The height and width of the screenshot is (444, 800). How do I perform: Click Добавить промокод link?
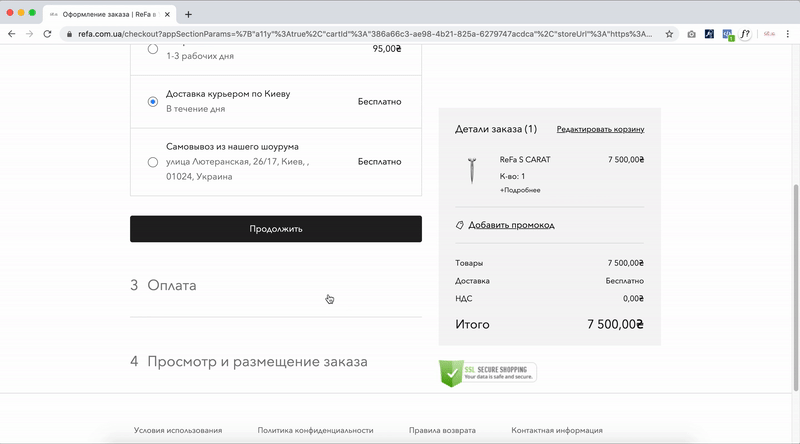[511, 225]
